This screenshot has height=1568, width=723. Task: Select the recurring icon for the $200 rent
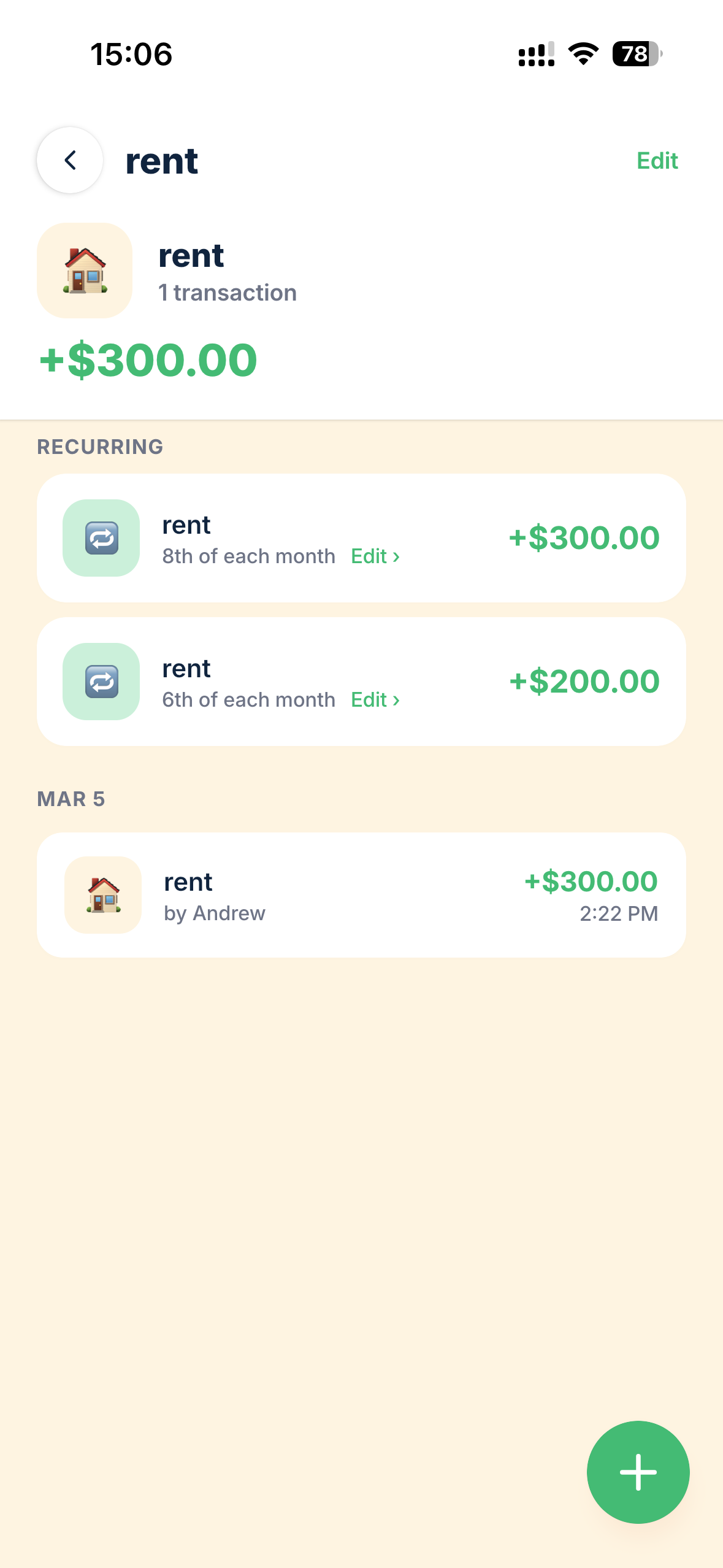(101, 682)
